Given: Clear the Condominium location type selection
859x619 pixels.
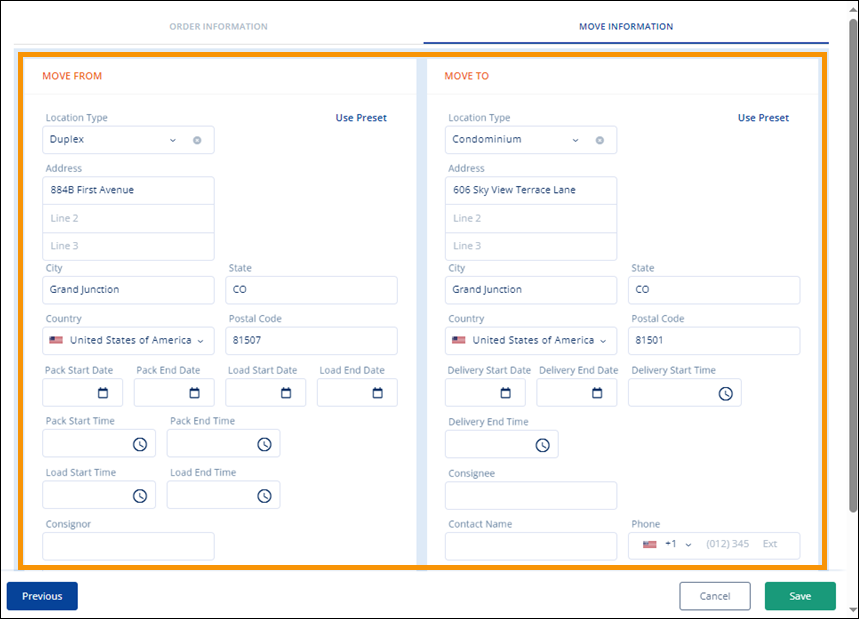Looking at the screenshot, I should [599, 140].
